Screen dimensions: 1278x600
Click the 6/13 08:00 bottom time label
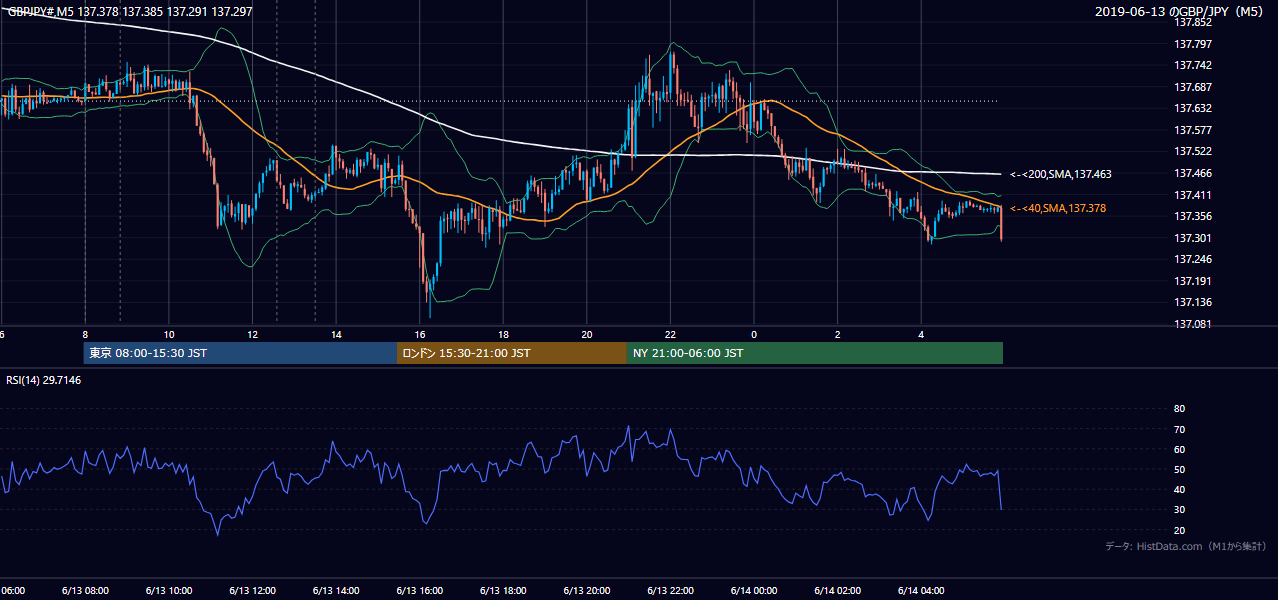(84, 590)
